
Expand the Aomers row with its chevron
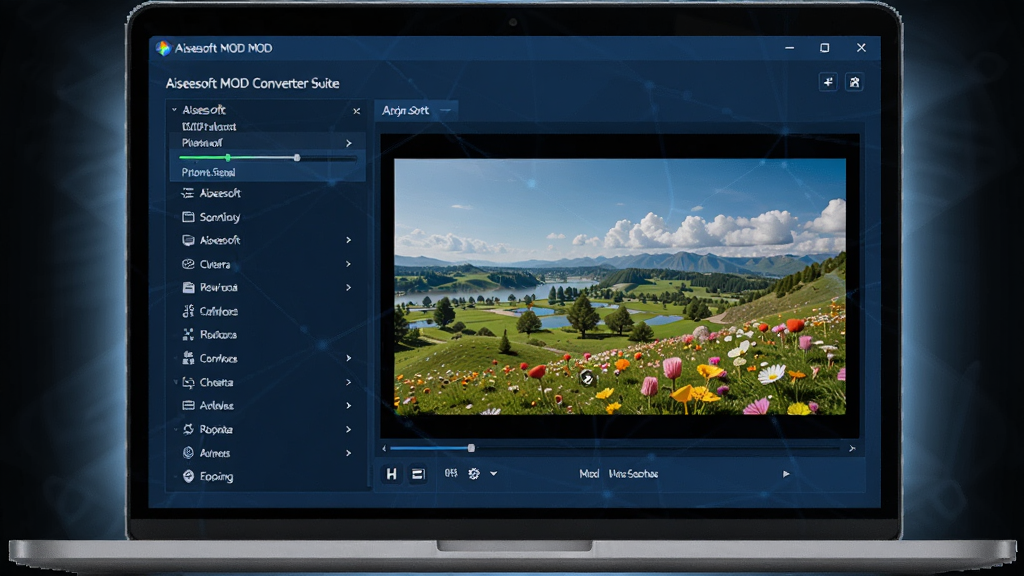click(x=349, y=453)
